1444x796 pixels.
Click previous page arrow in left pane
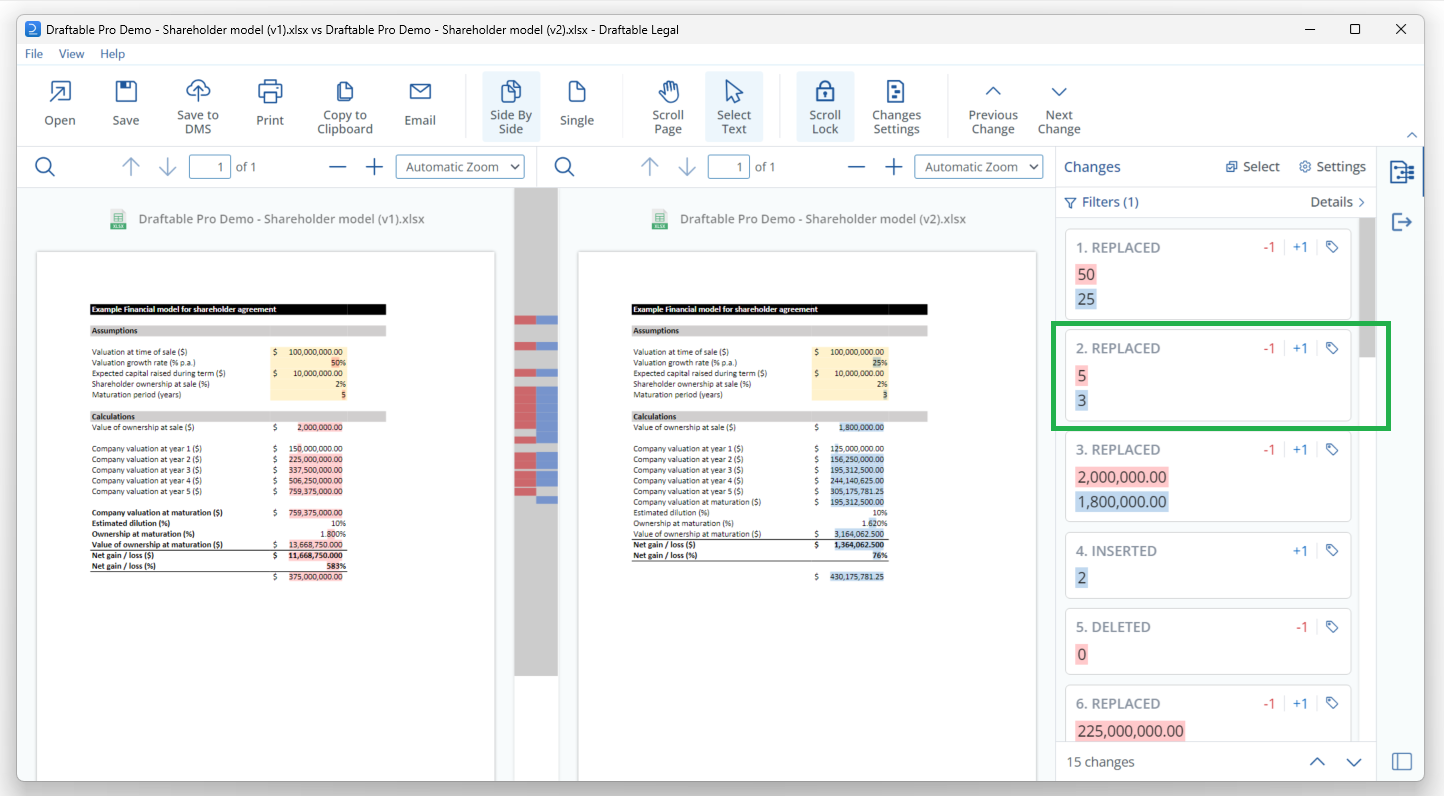pos(131,167)
